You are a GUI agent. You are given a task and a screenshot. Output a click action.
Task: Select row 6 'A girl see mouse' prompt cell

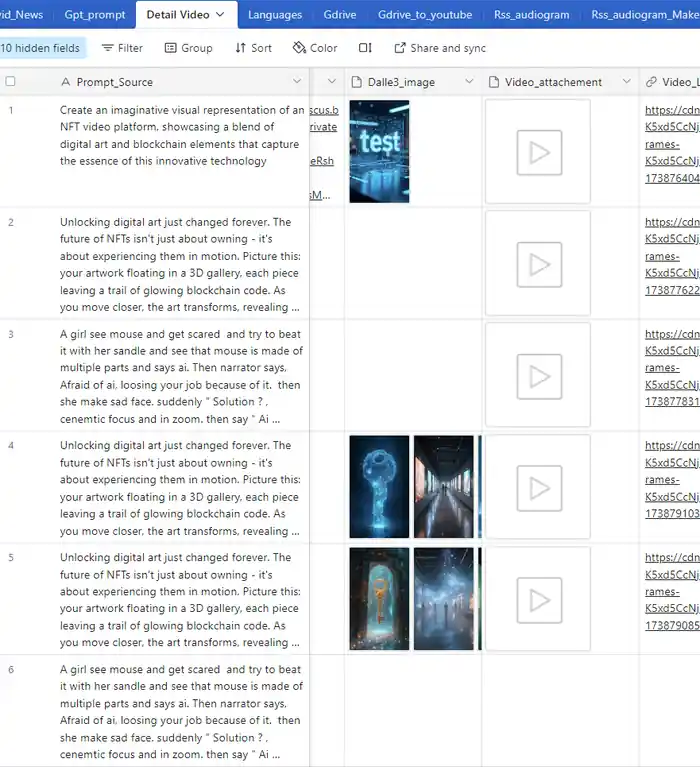click(181, 712)
